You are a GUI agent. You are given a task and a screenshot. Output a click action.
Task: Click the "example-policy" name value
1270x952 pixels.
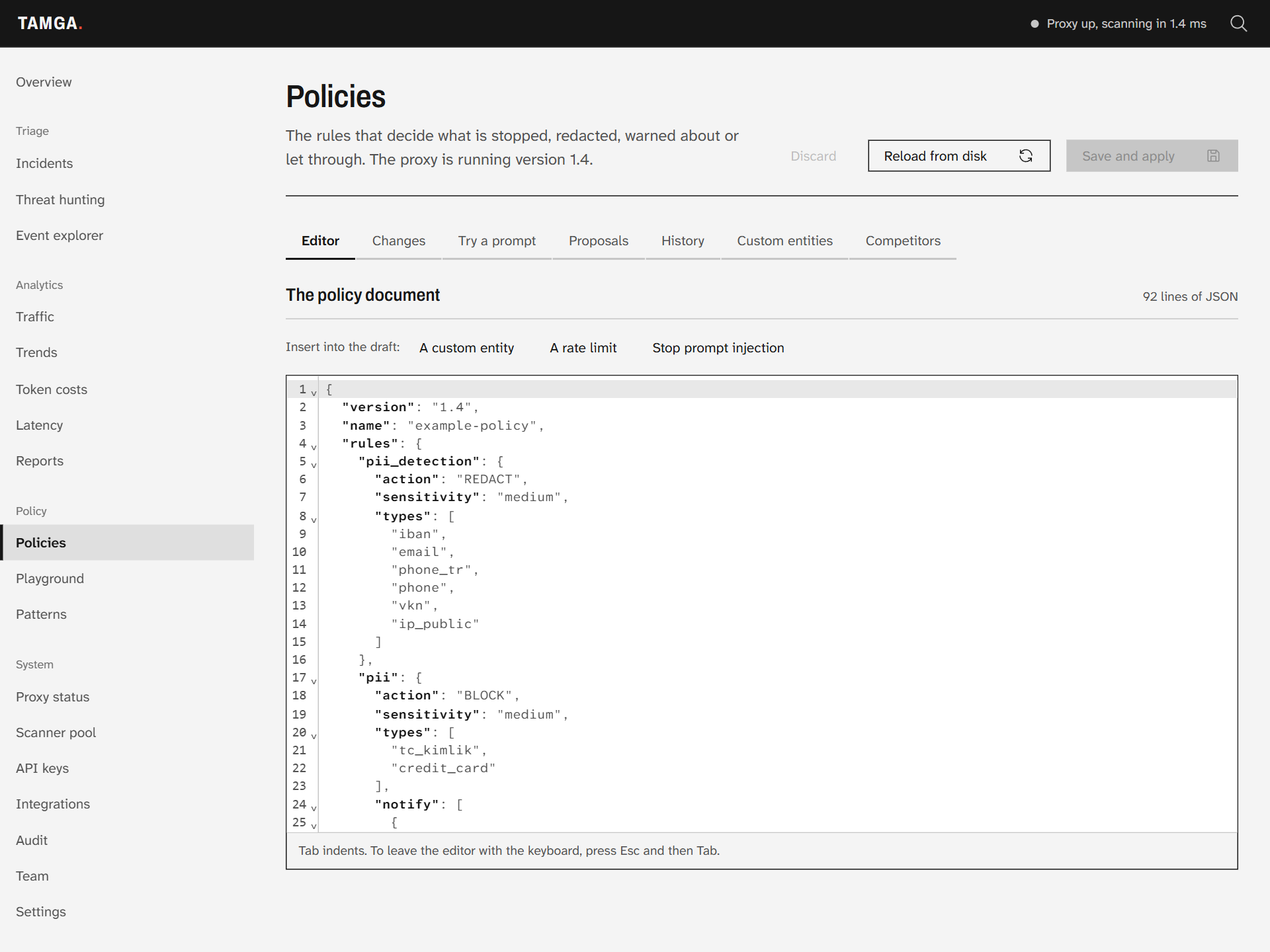tap(472, 426)
